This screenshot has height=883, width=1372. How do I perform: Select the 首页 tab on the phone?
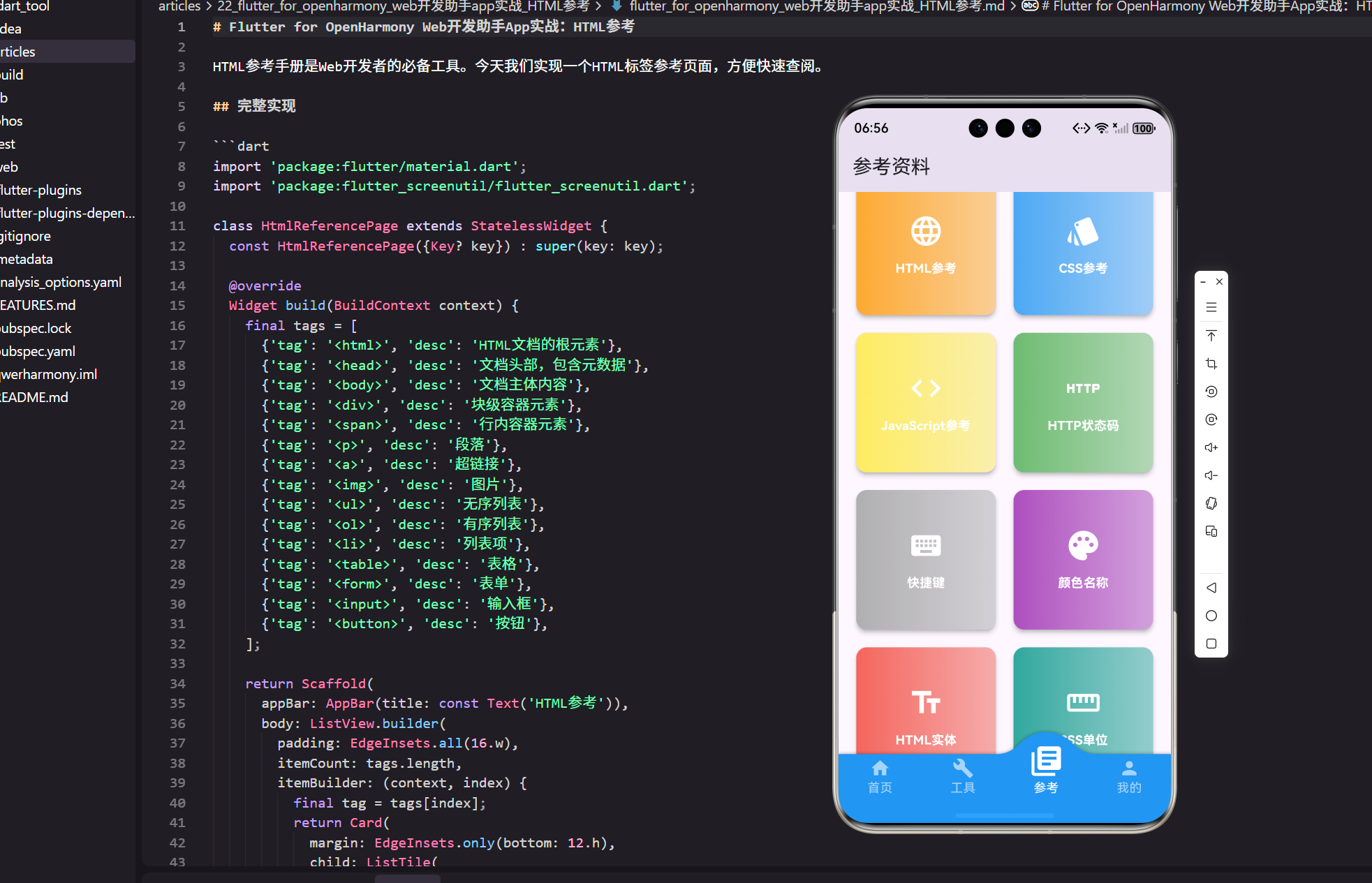[879, 775]
